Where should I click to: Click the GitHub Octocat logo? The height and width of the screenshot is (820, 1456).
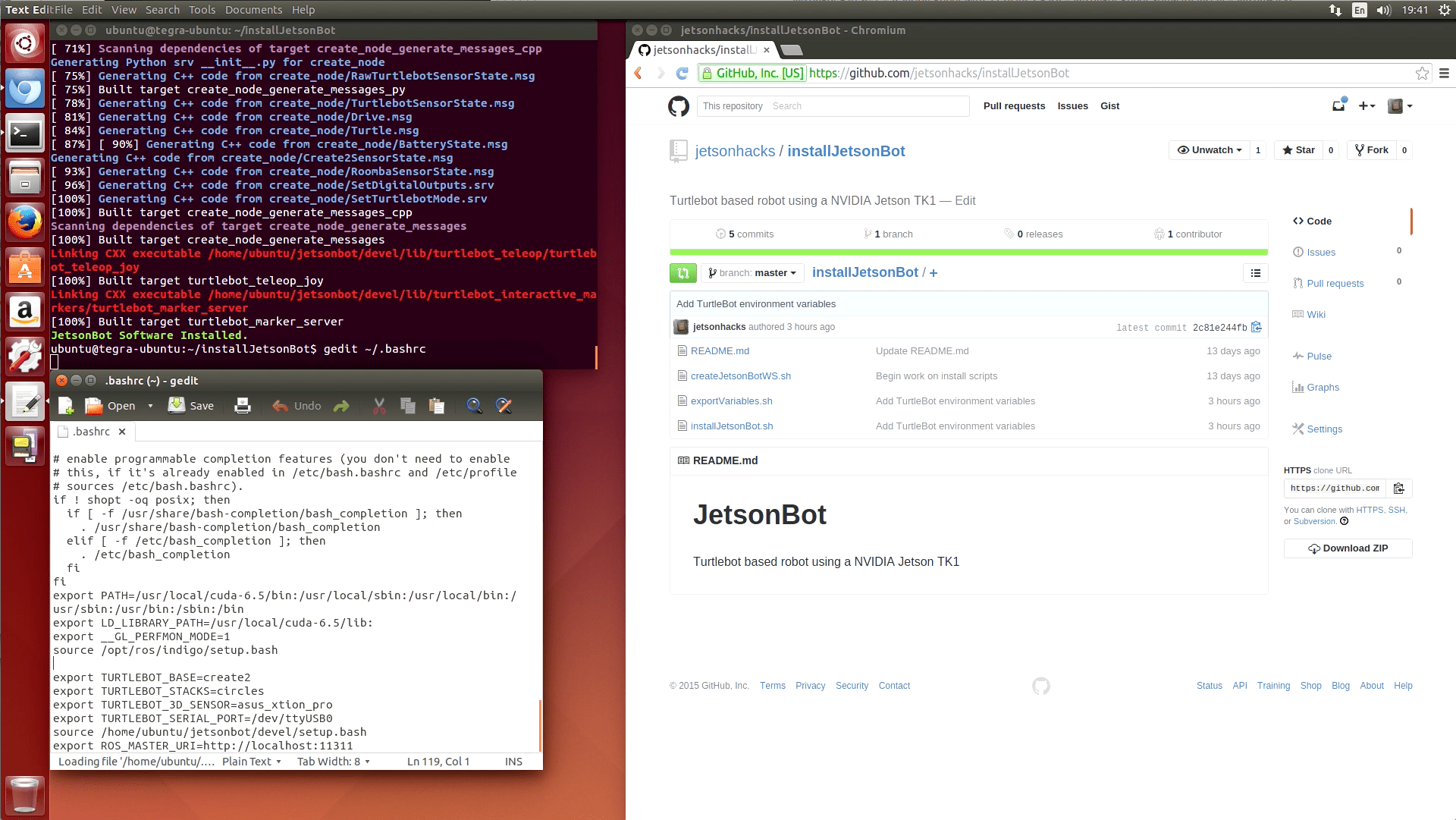[679, 106]
